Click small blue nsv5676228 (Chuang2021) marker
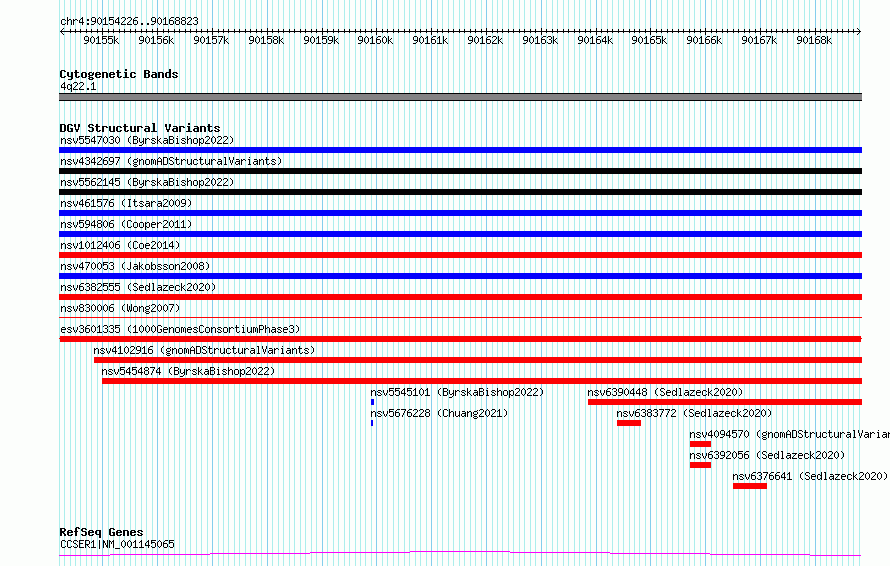This screenshot has width=890, height=566. [372, 423]
